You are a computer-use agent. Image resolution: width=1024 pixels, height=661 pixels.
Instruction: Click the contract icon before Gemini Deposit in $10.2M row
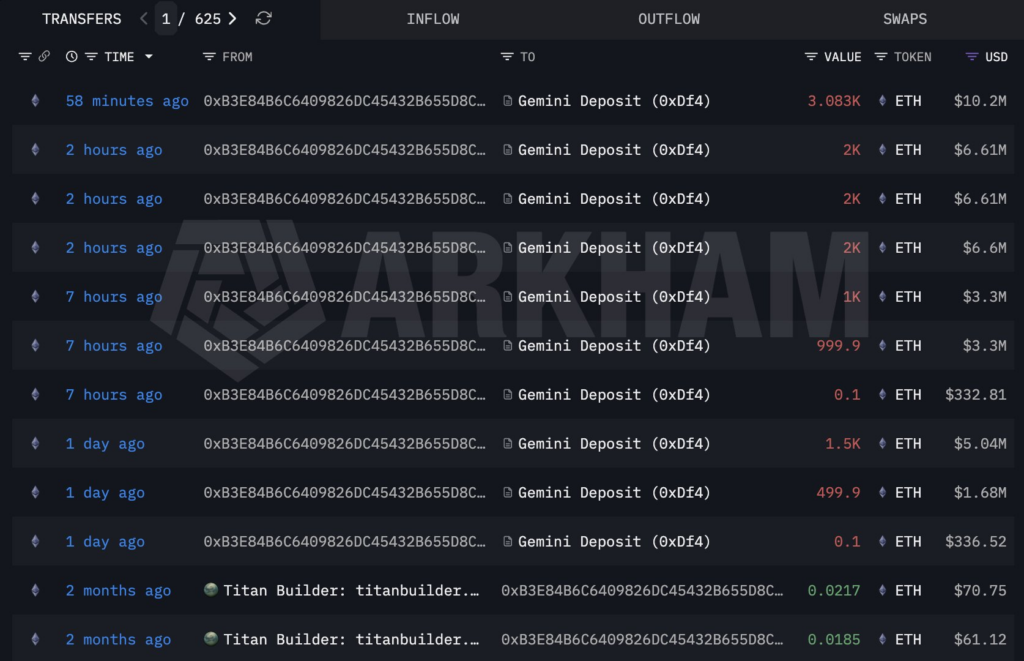[507, 101]
